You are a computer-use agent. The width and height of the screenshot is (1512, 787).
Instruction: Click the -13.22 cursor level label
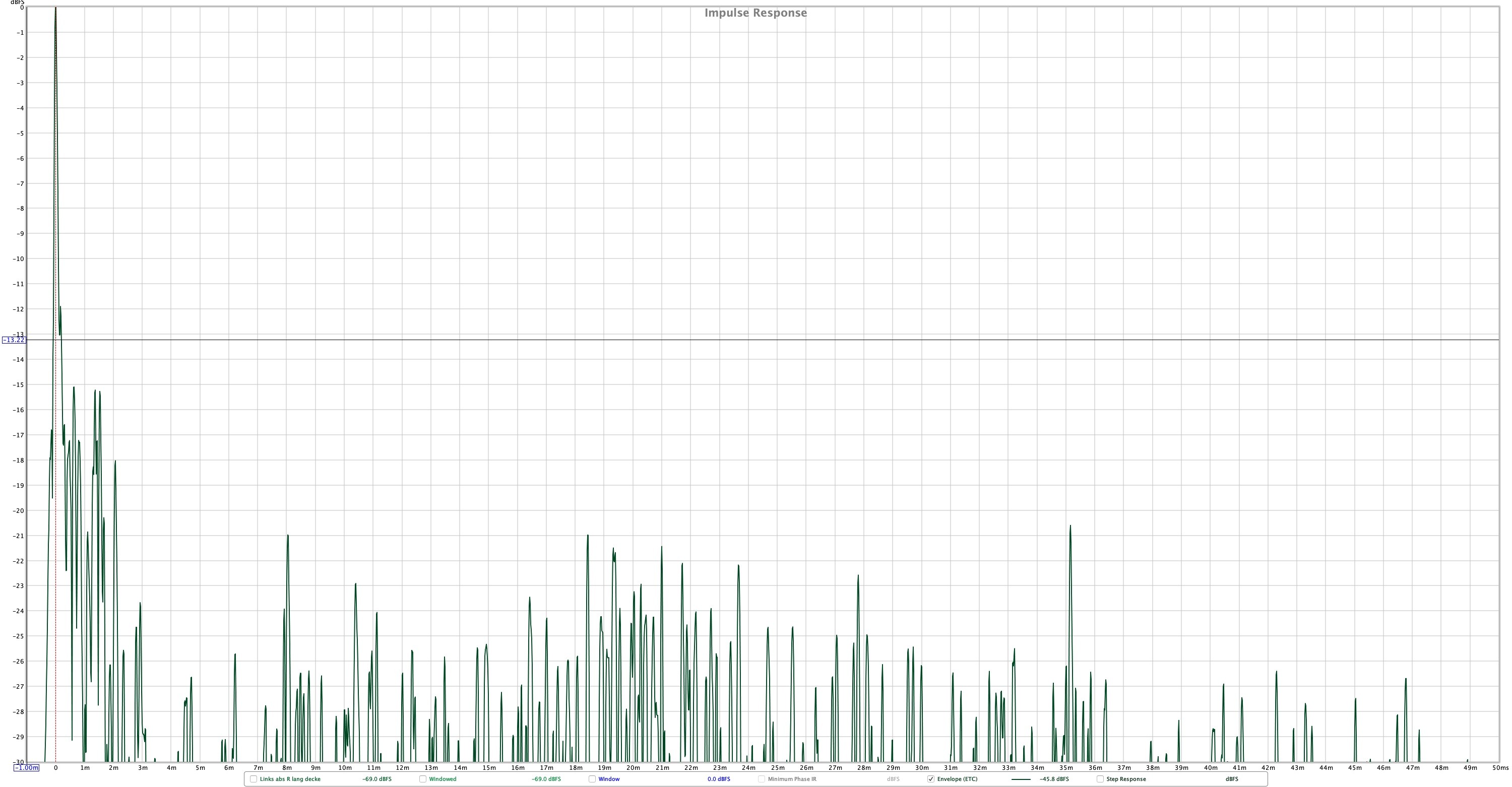coord(14,341)
